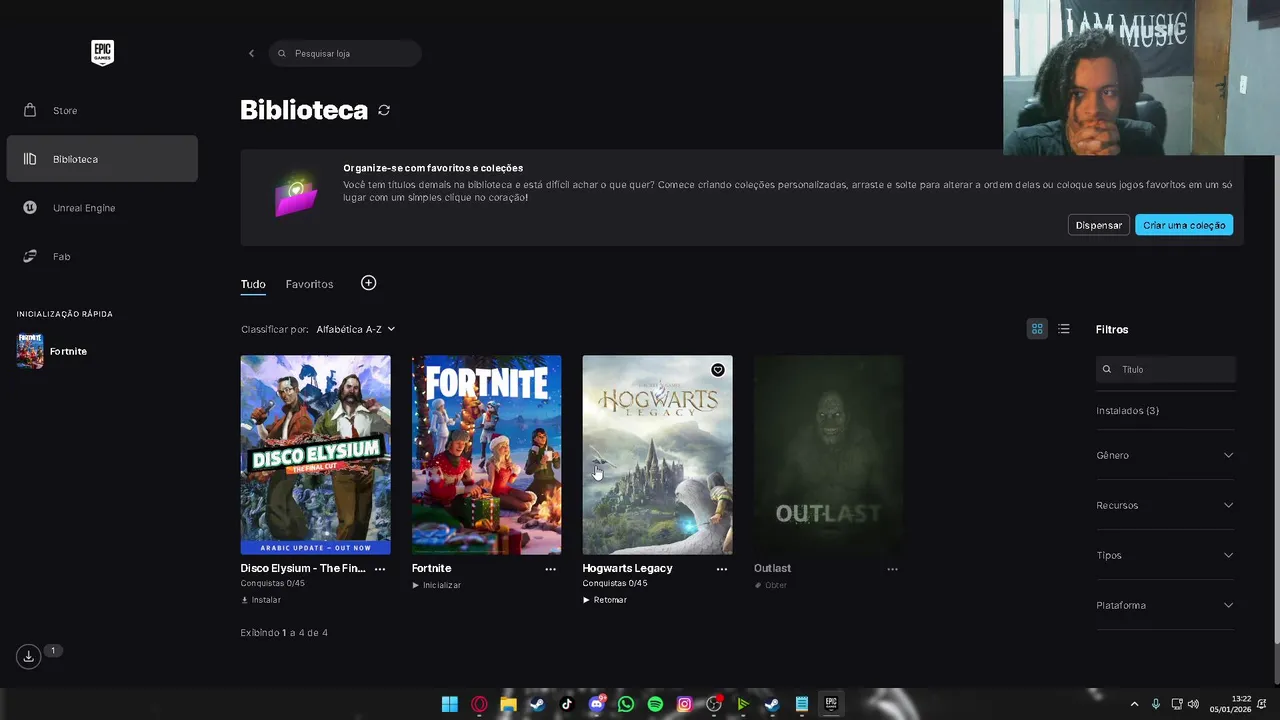Dismiss the collections tip with Dispensar
The height and width of the screenshot is (720, 1280).
1098,225
